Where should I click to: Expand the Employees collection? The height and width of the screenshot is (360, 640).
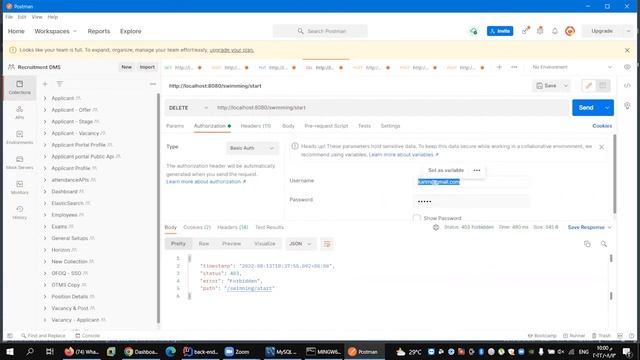click(x=45, y=215)
